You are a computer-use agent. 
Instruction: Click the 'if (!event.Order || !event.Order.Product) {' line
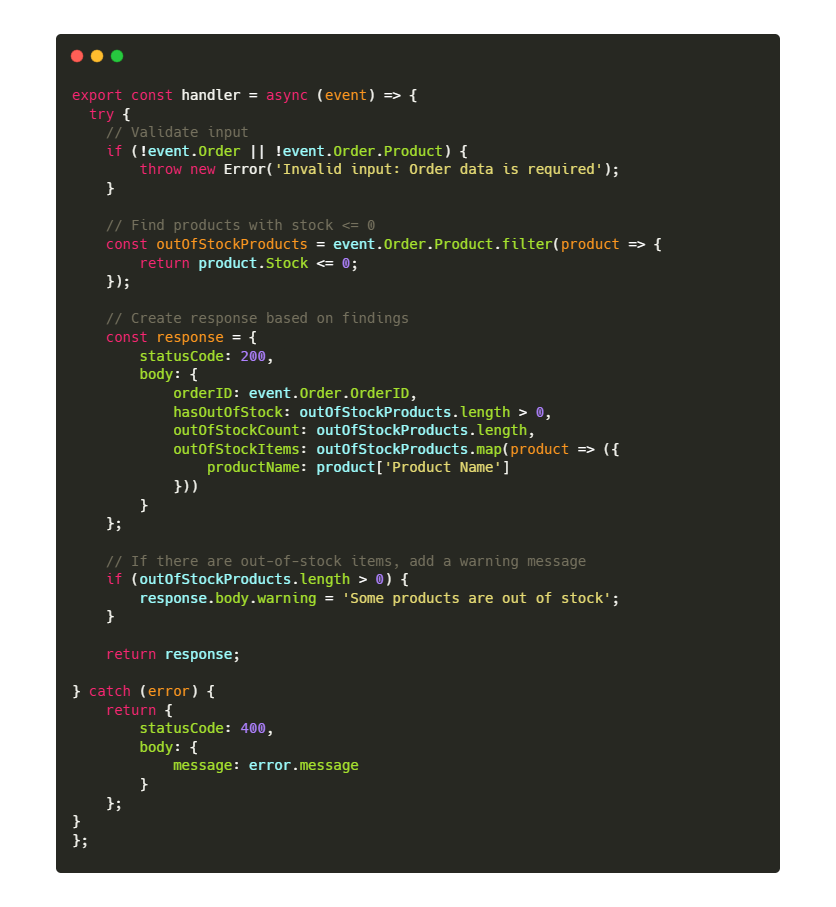286,151
